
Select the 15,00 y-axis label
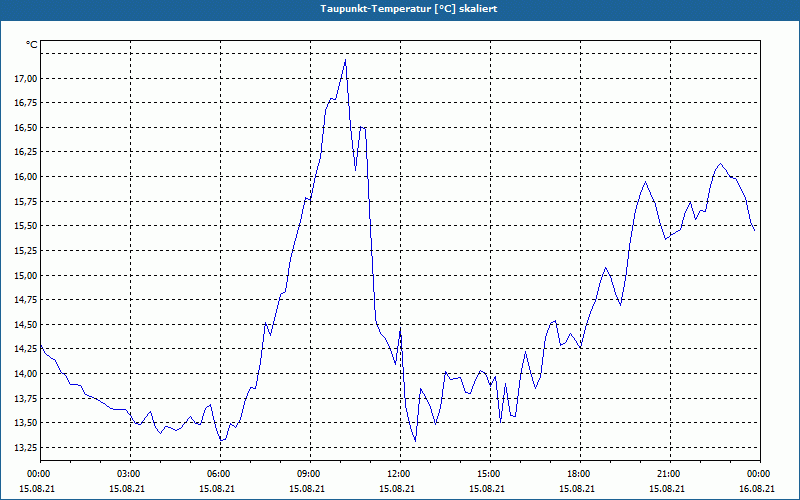(x=26, y=276)
